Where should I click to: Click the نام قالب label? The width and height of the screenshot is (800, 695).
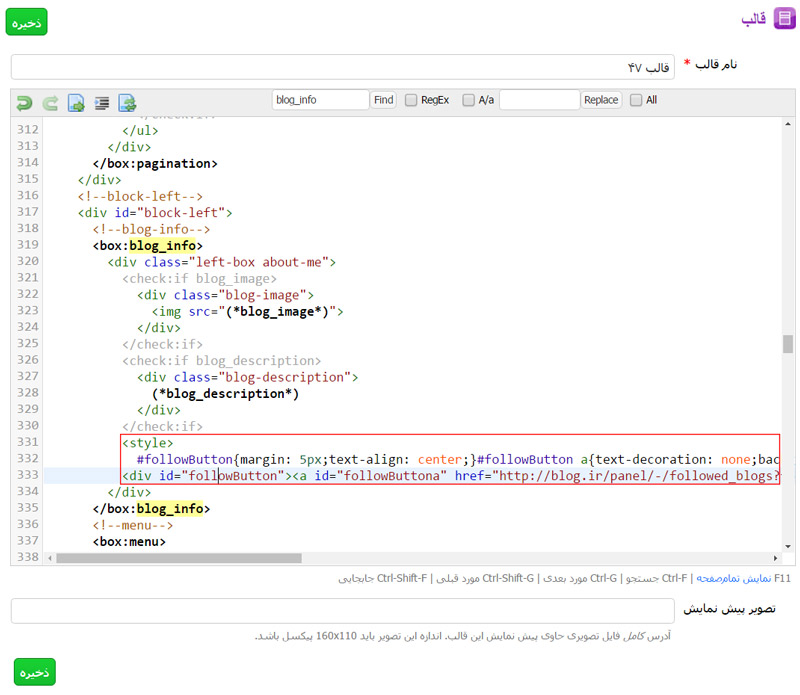[716, 64]
